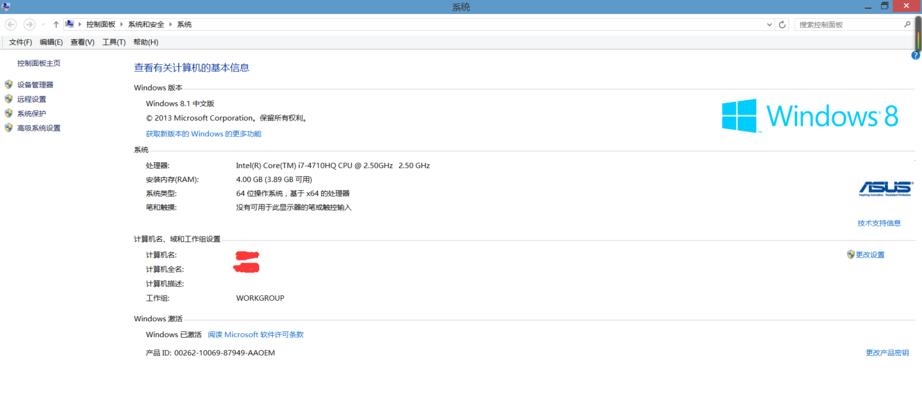The image size is (922, 400).
Task: Click 获取新版本的 Windows 的更多功能 link
Action: pos(203,134)
